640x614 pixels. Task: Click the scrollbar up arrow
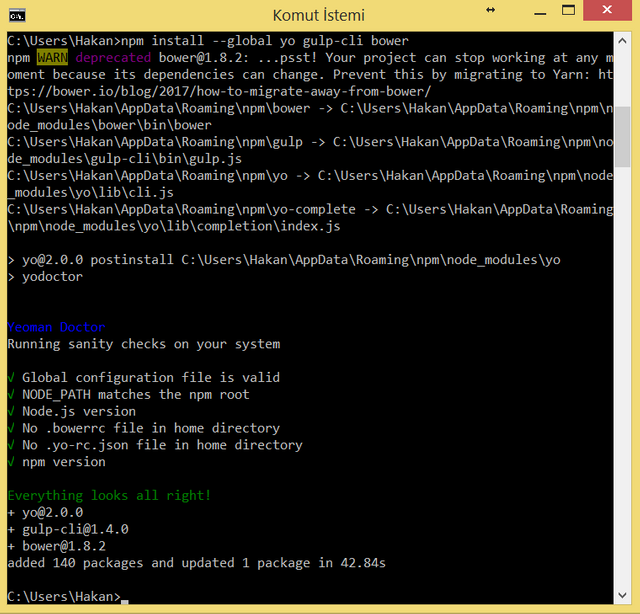pyautogui.click(x=622, y=40)
